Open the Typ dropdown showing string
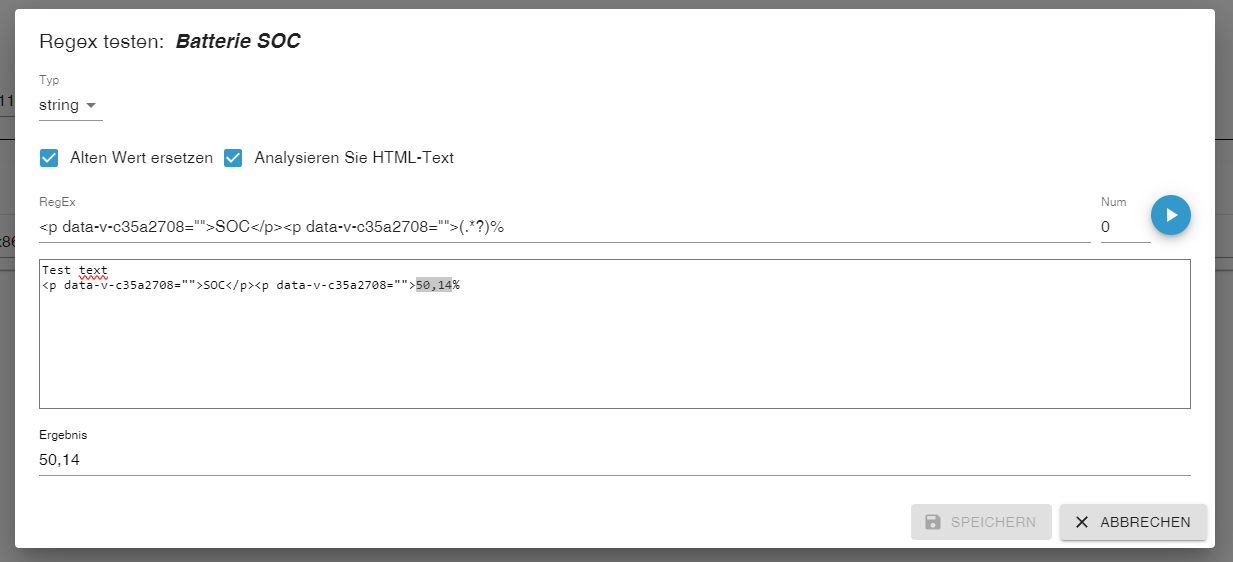Image resolution: width=1233 pixels, height=562 pixels. [x=71, y=105]
